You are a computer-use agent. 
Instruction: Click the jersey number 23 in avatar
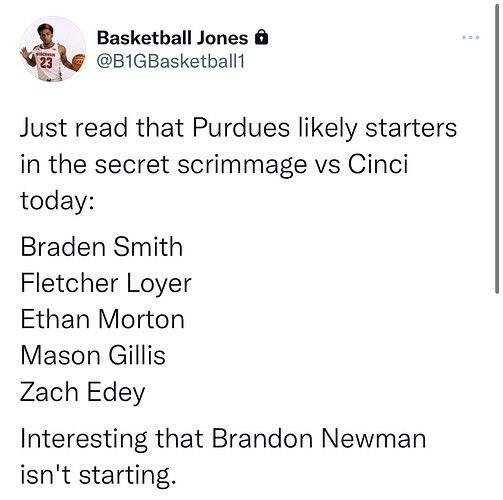pos(46,63)
